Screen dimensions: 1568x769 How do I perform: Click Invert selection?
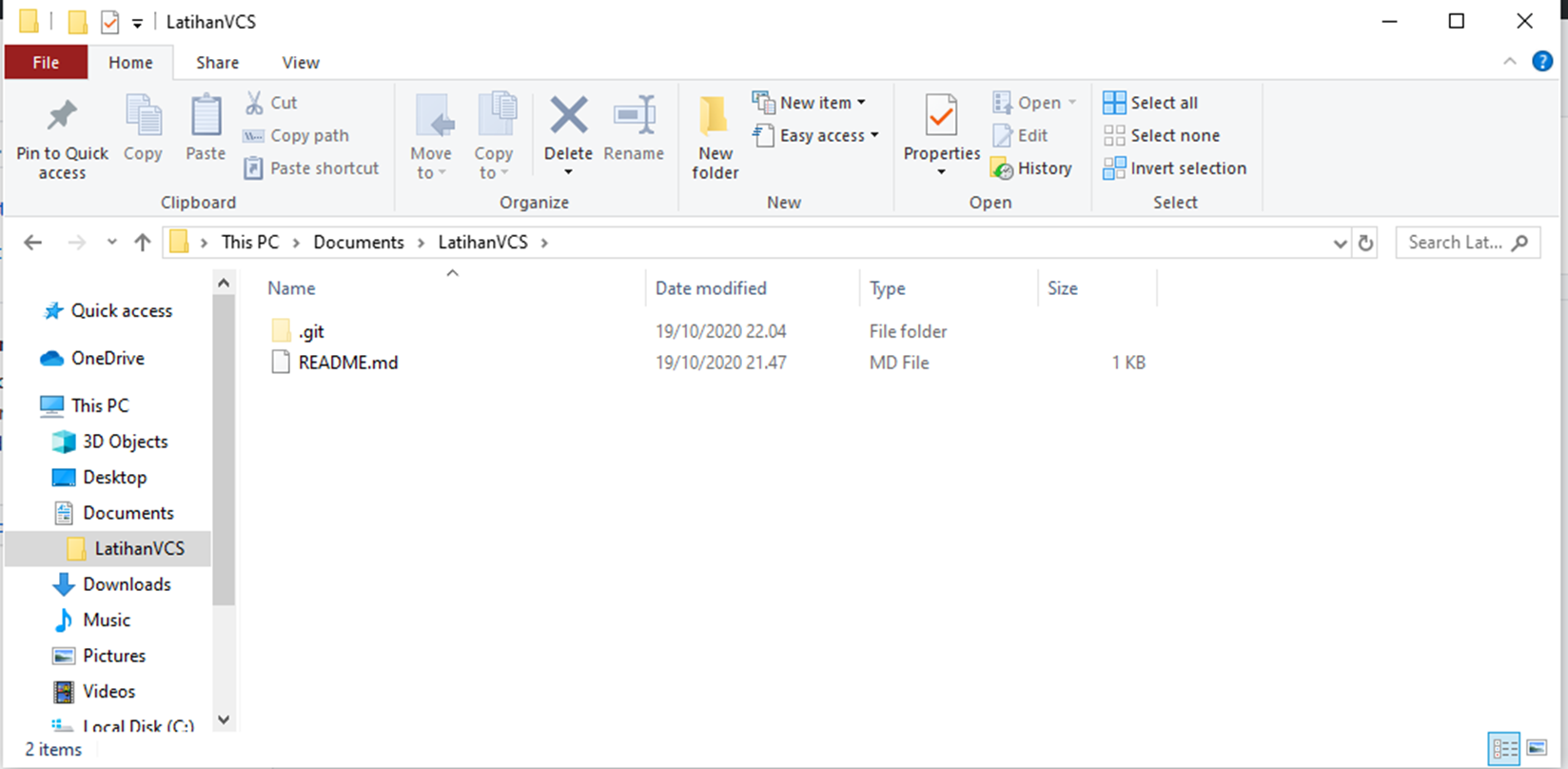click(1174, 168)
